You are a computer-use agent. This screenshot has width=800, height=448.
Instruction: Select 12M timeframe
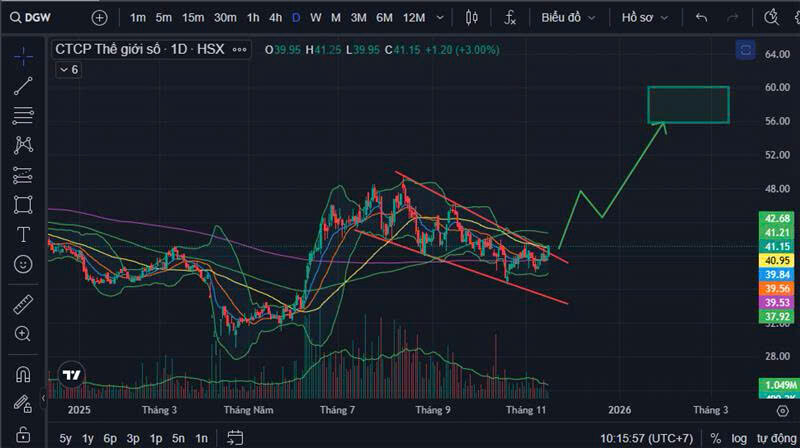(x=414, y=18)
